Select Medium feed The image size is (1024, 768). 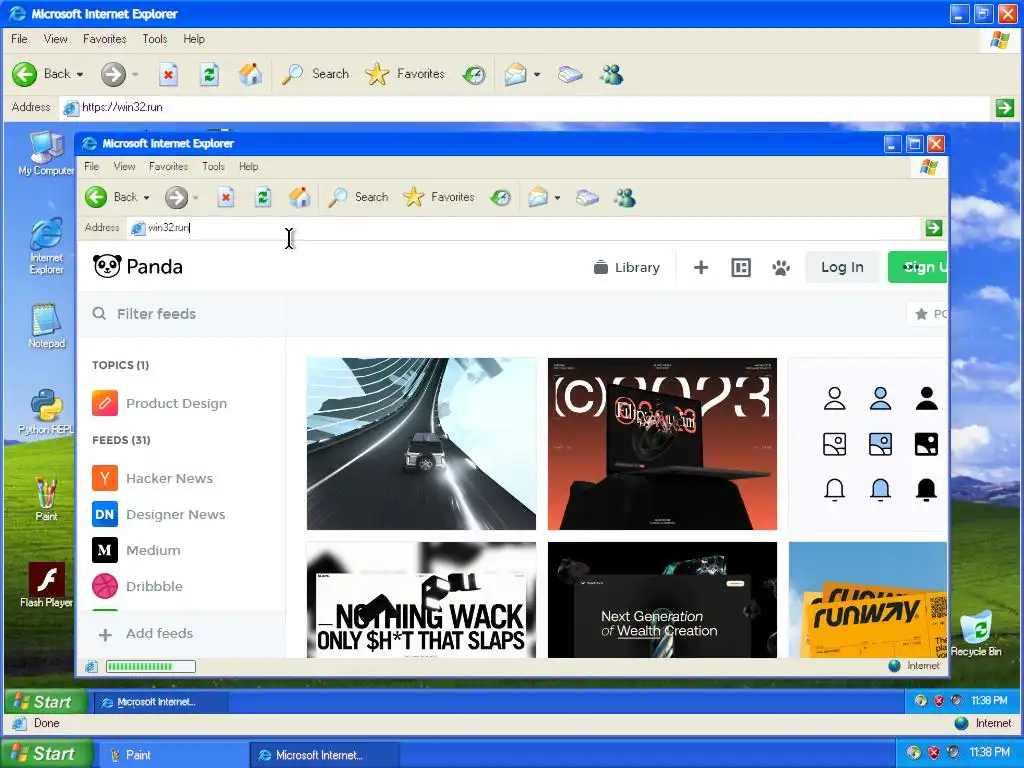click(x=136, y=550)
